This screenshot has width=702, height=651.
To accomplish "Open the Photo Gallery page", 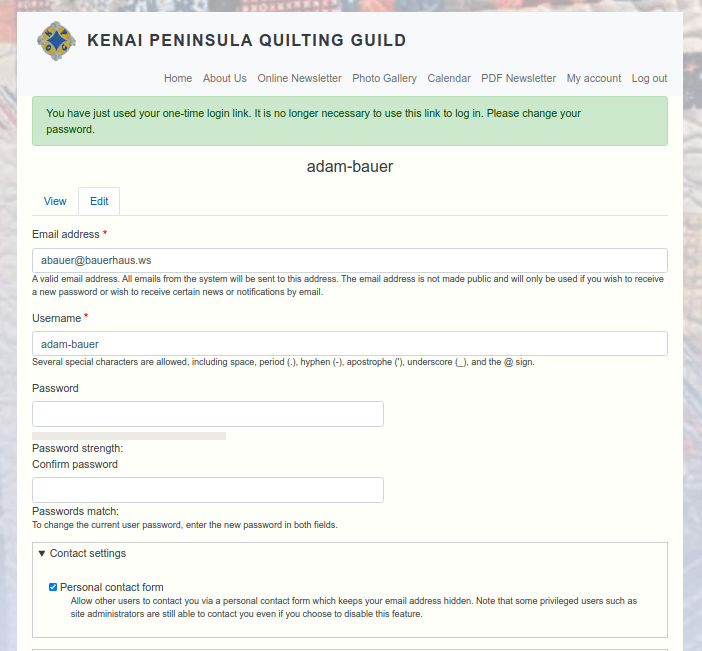I will 384,78.
